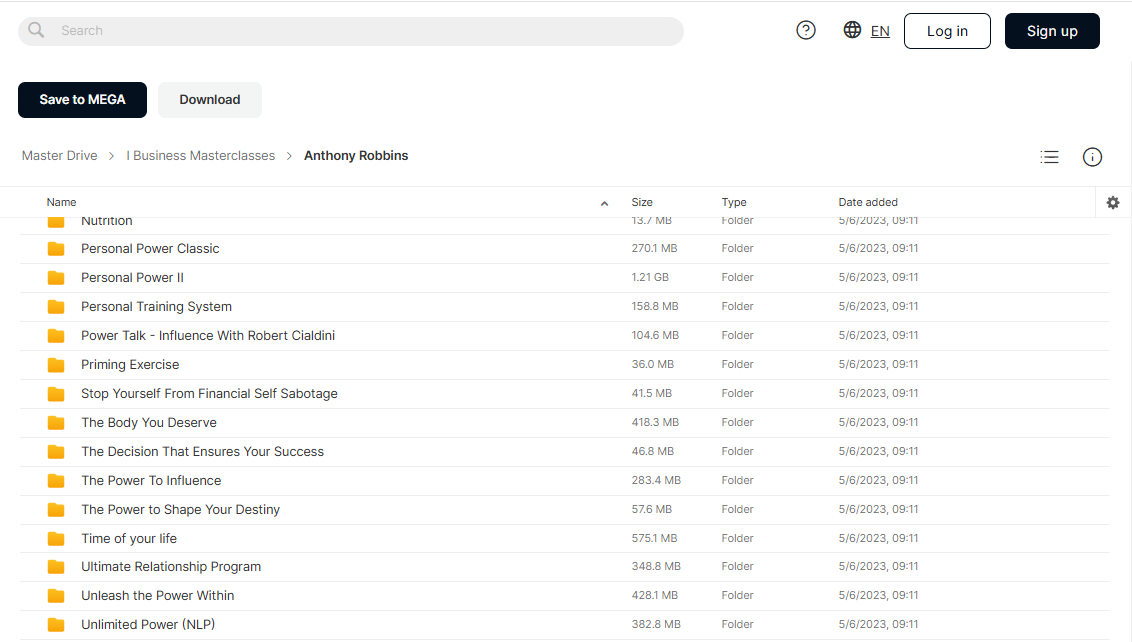
Task: Select Unleash the Power Within folder name
Action: (157, 596)
